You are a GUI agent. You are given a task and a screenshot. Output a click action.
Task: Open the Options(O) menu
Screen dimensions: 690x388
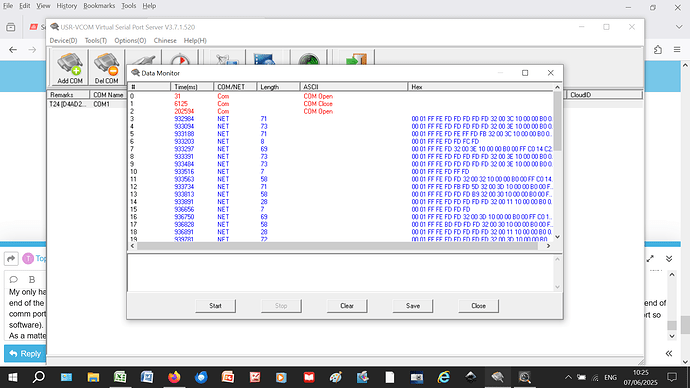[130, 40]
